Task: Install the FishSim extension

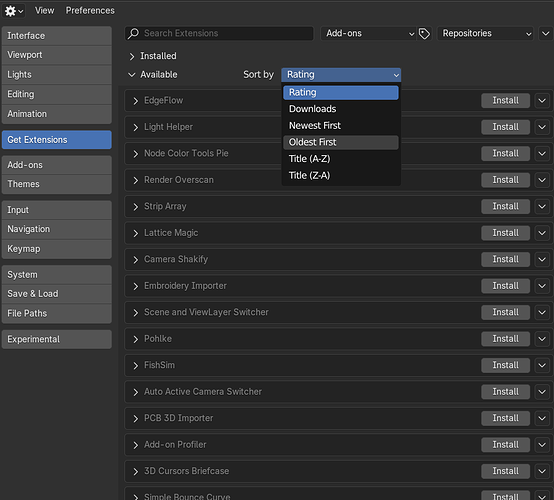Action: 505,365
